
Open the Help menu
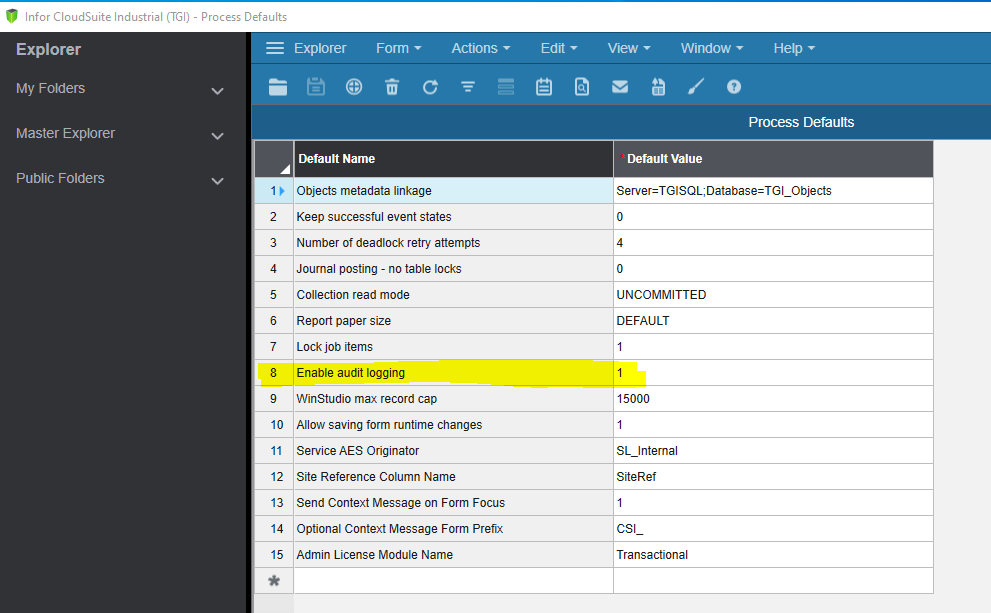pos(794,48)
